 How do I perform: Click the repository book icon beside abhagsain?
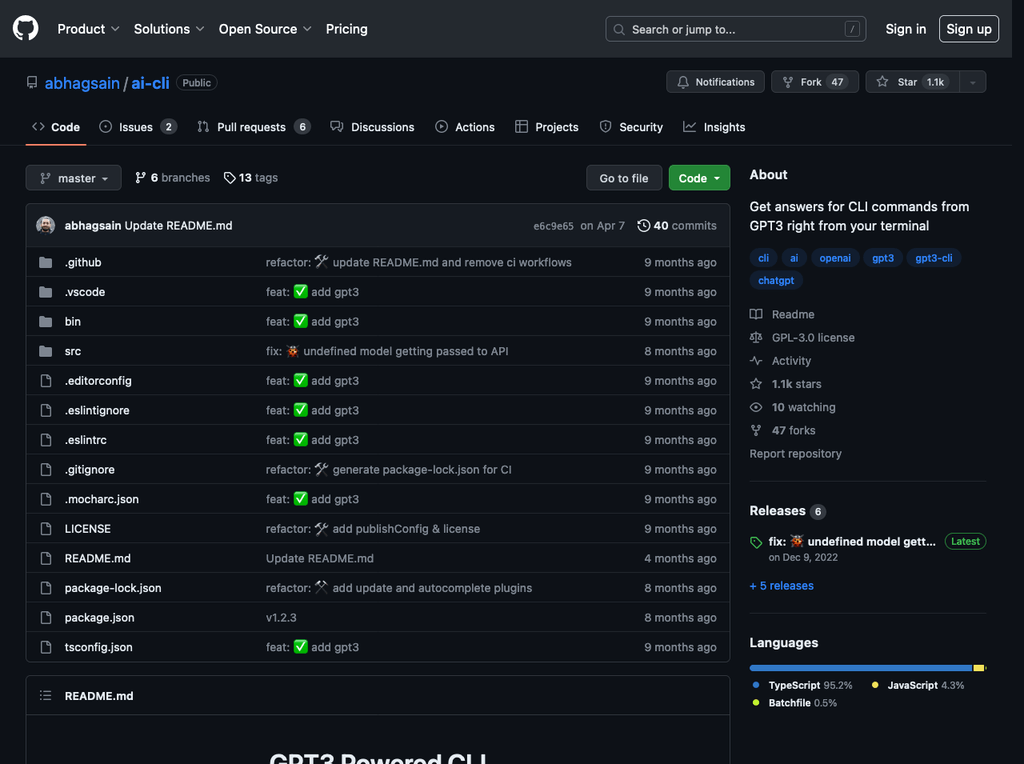32,82
